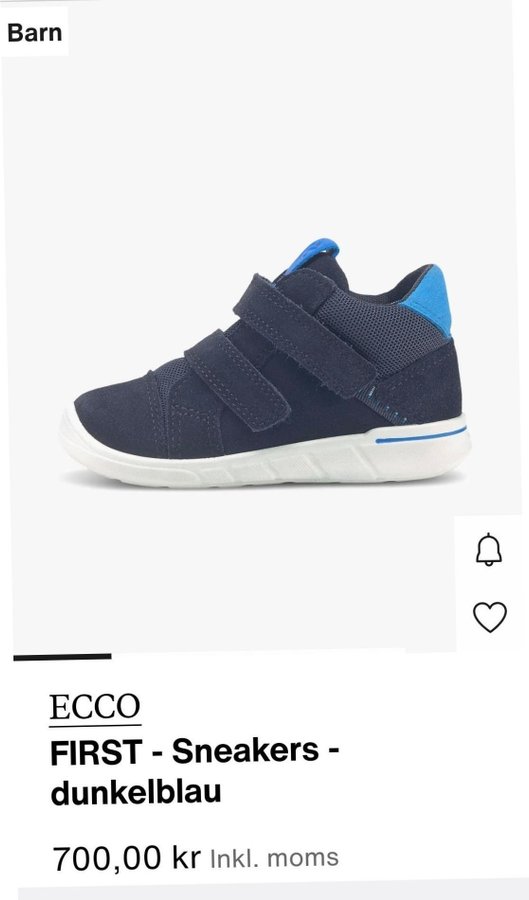The image size is (529, 900).
Task: Click the word Sneakers in product name
Action: click(x=245, y=750)
